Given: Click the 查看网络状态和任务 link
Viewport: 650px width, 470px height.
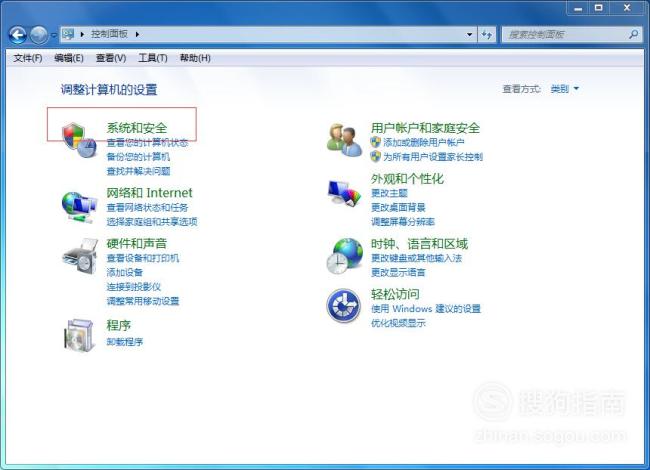Looking at the screenshot, I should [147, 207].
